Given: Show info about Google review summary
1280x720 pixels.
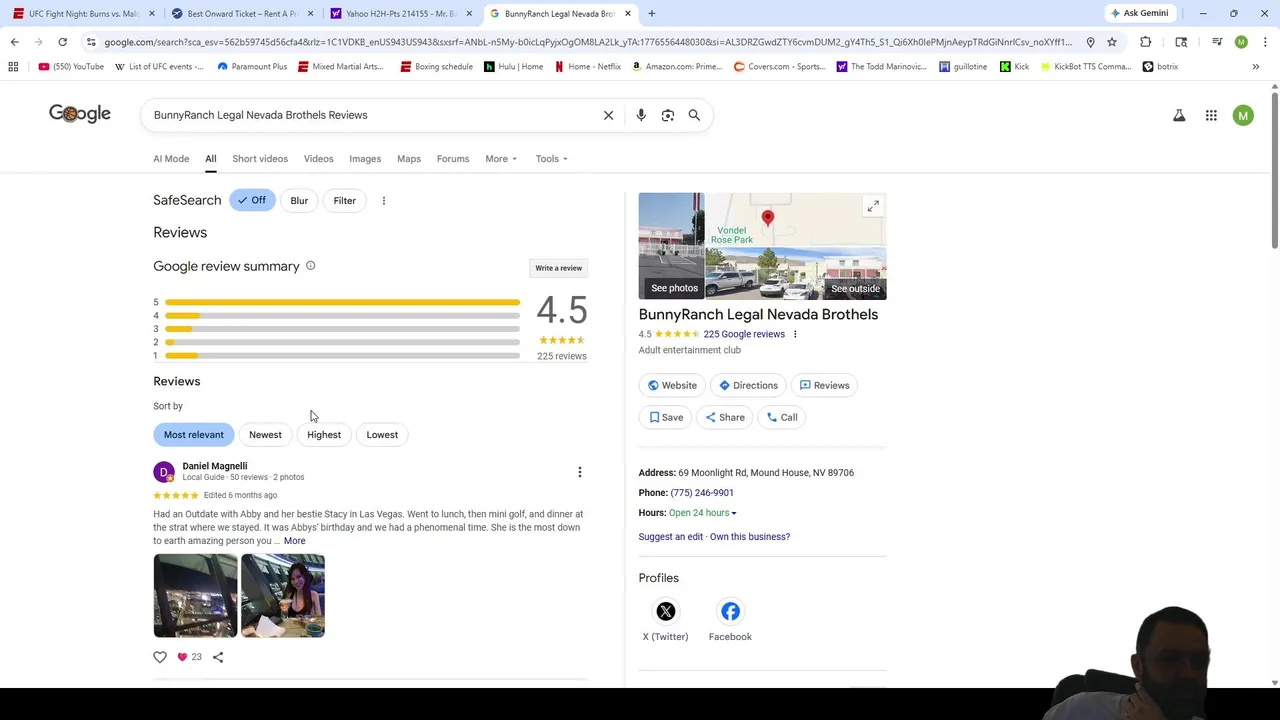Looking at the screenshot, I should tap(310, 266).
